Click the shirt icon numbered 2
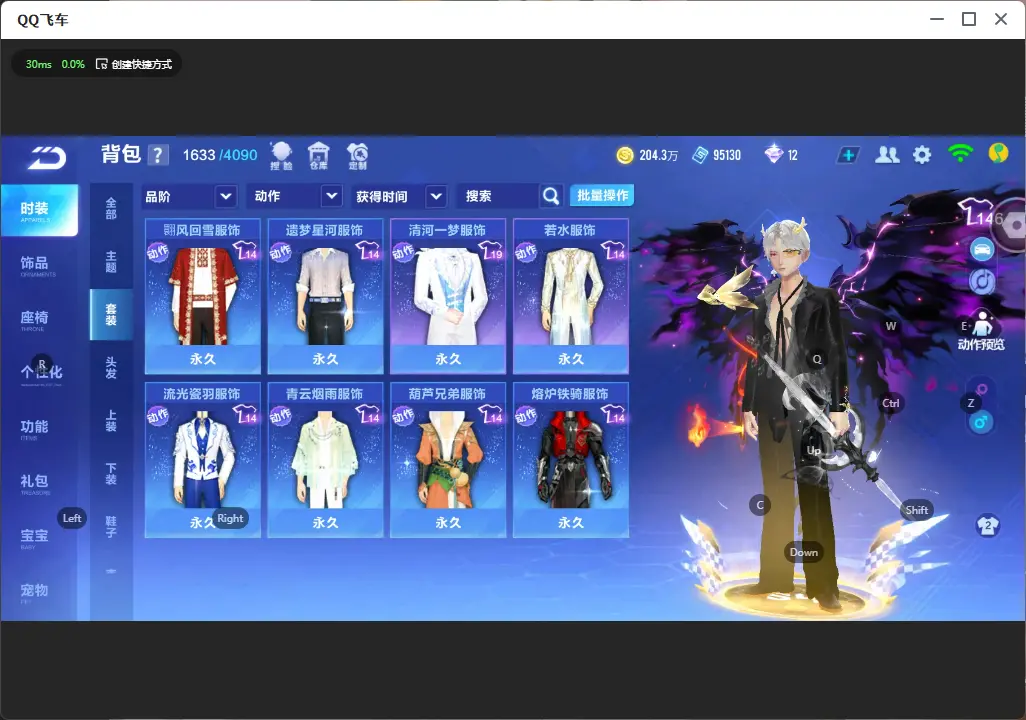The image size is (1026, 720). 987,526
